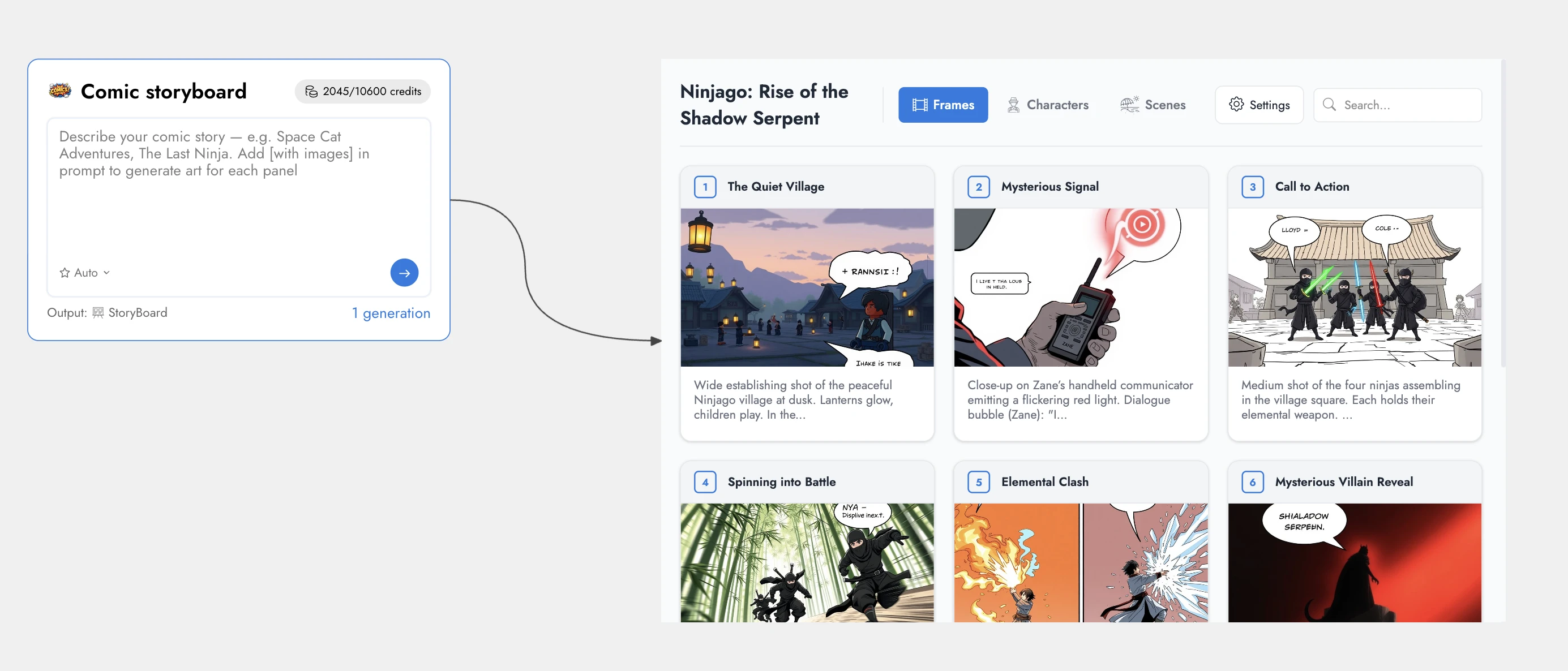This screenshot has width=1568, height=671.
Task: Open the Scenes tab
Action: coord(1153,105)
